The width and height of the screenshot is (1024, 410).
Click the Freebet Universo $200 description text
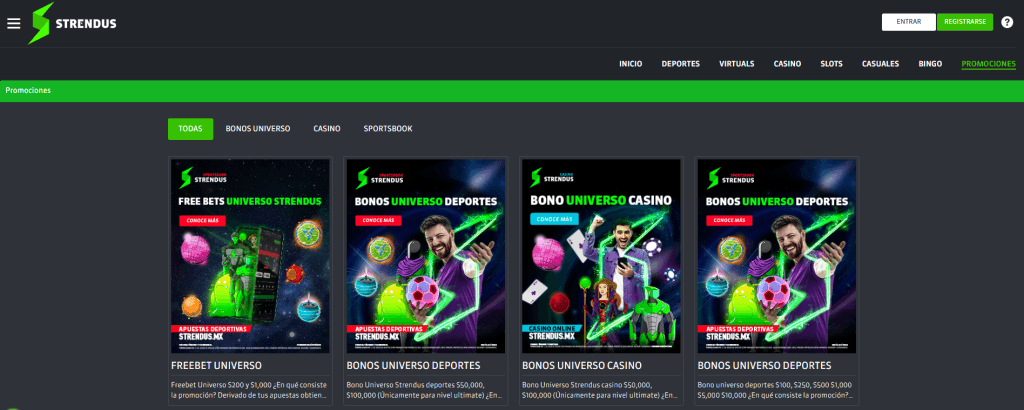(249, 390)
